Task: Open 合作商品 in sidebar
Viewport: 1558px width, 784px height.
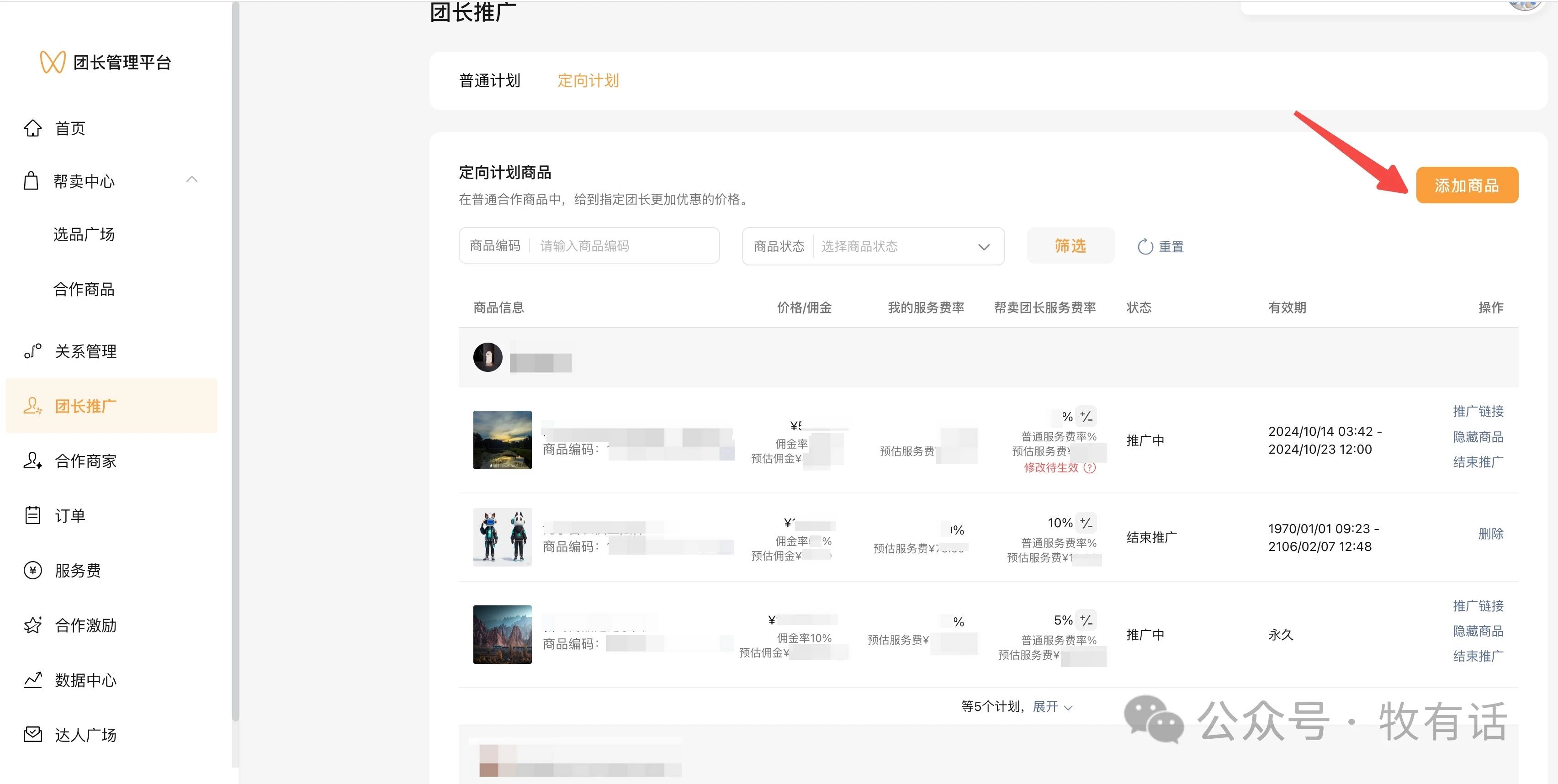Action: pos(84,289)
